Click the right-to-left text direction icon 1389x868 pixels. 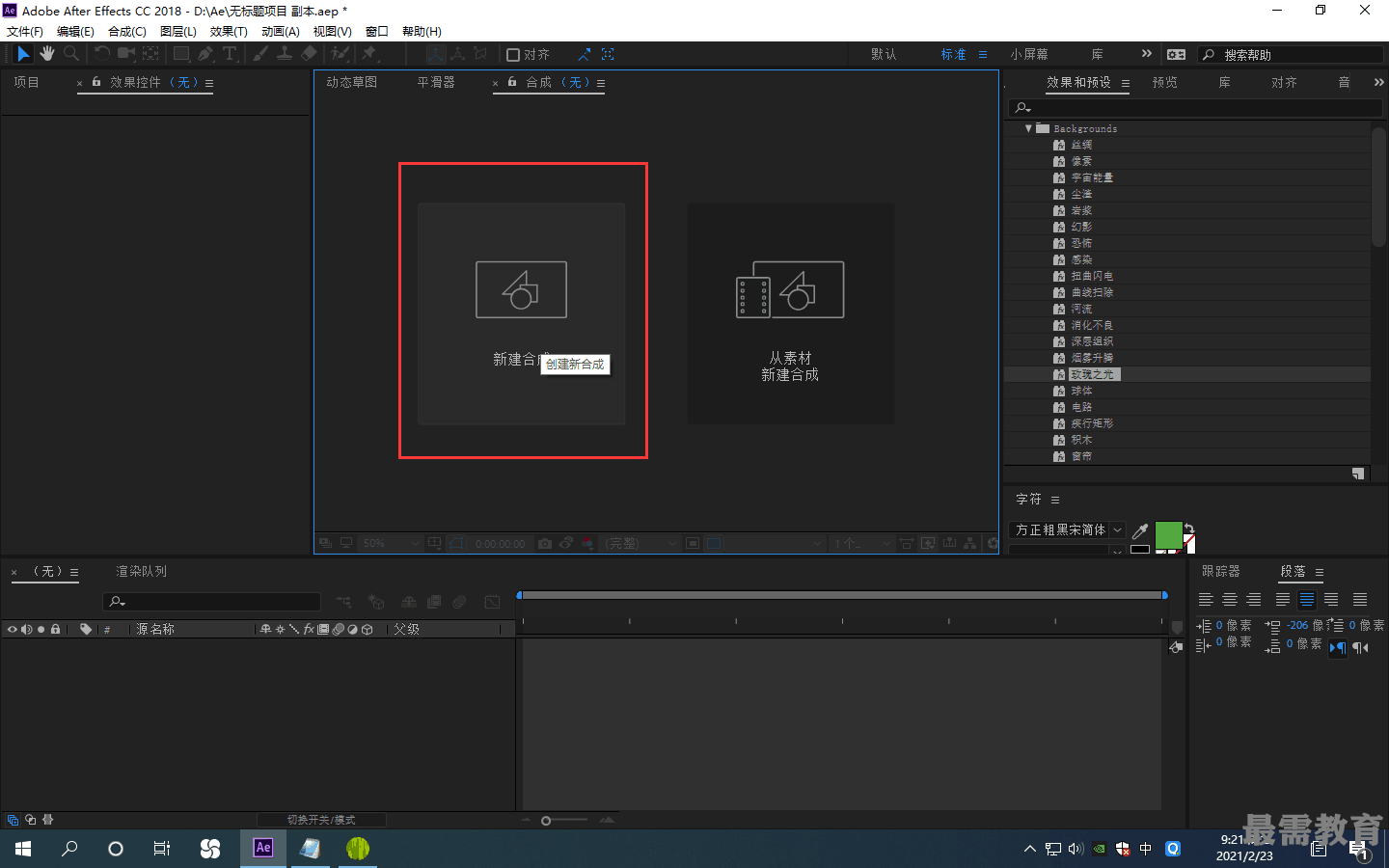pos(1361,648)
